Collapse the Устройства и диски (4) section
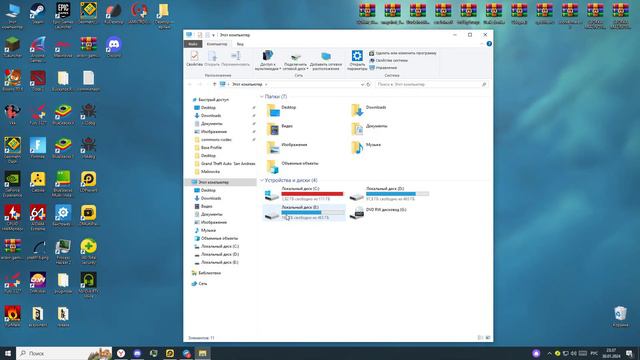640x360 pixels. [x=262, y=180]
